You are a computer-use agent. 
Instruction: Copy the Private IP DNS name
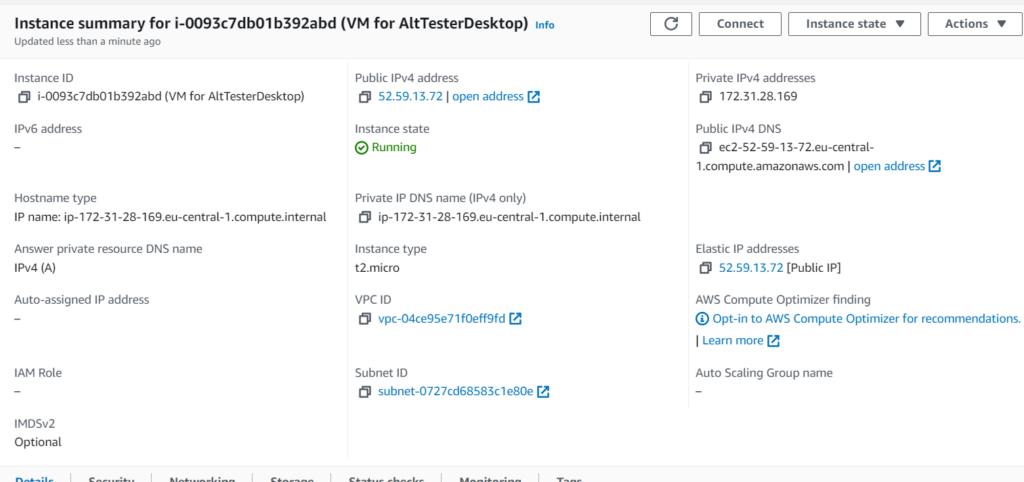(x=364, y=217)
